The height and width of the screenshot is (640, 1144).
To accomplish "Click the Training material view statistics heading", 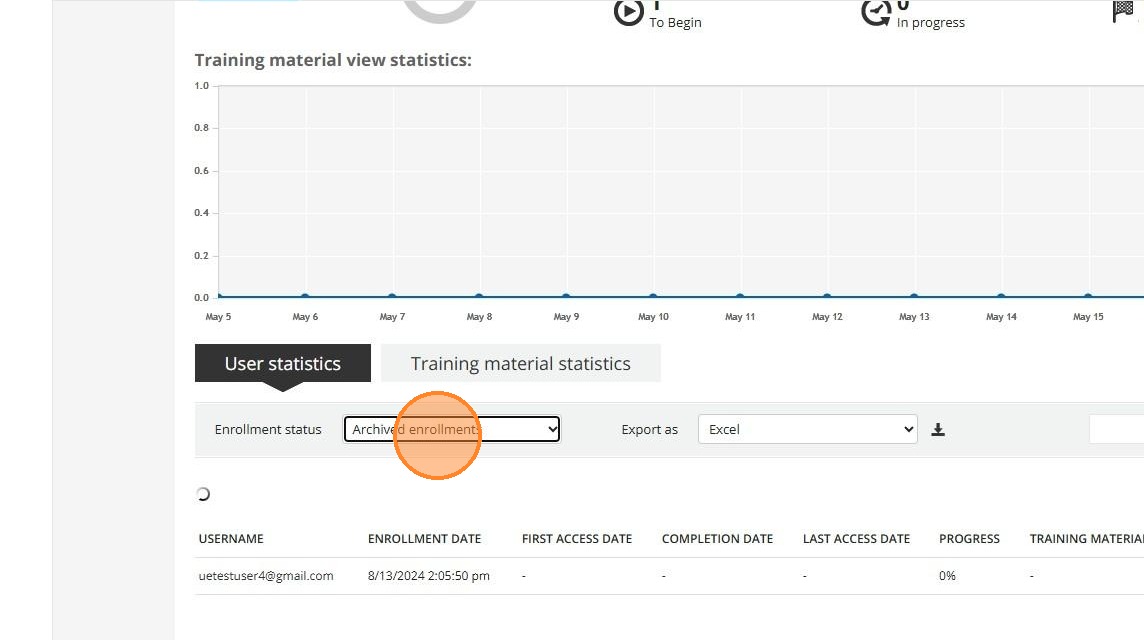I will (333, 60).
